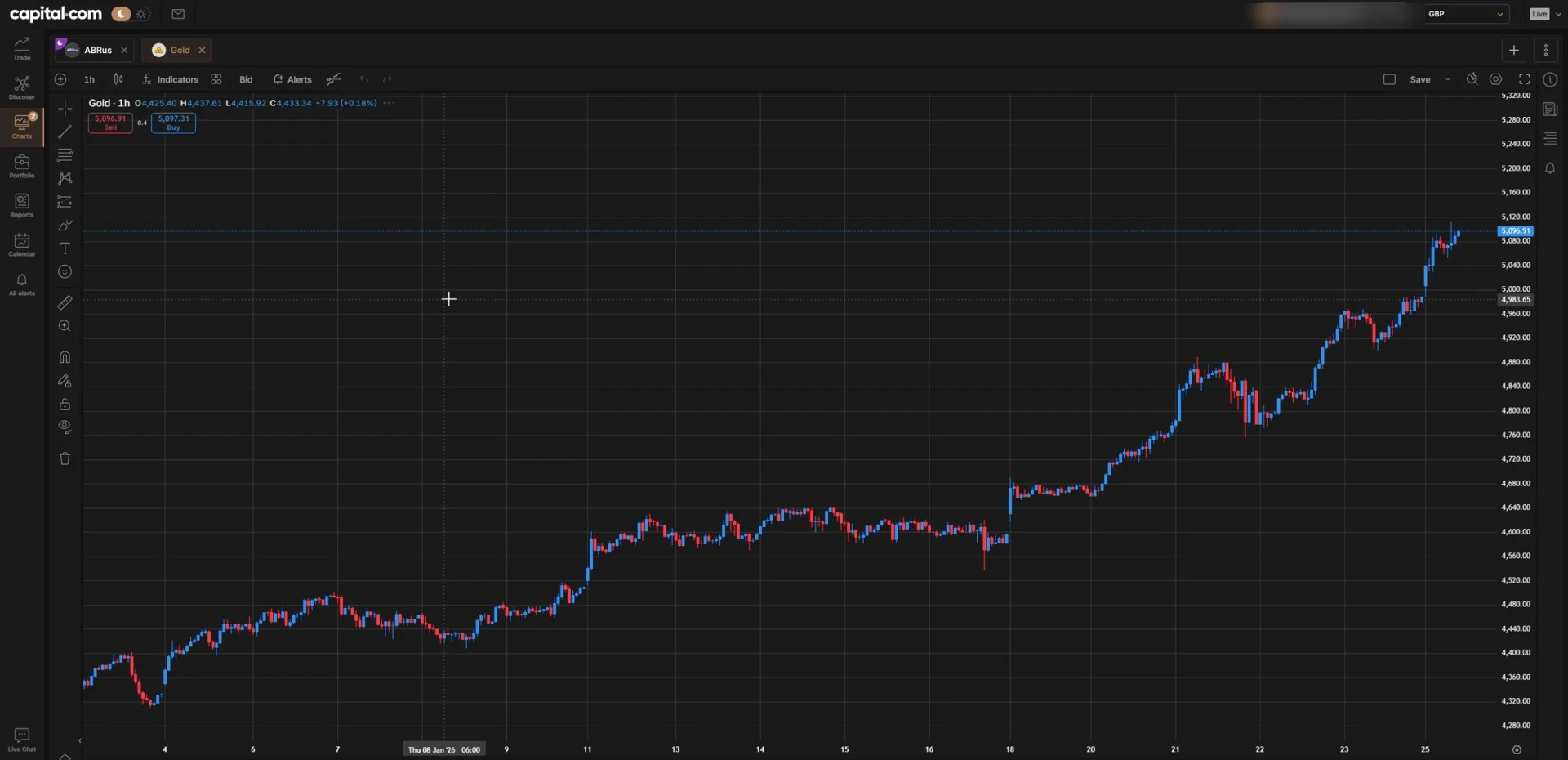
Task: Select the trend line drawing tool
Action: tap(65, 132)
